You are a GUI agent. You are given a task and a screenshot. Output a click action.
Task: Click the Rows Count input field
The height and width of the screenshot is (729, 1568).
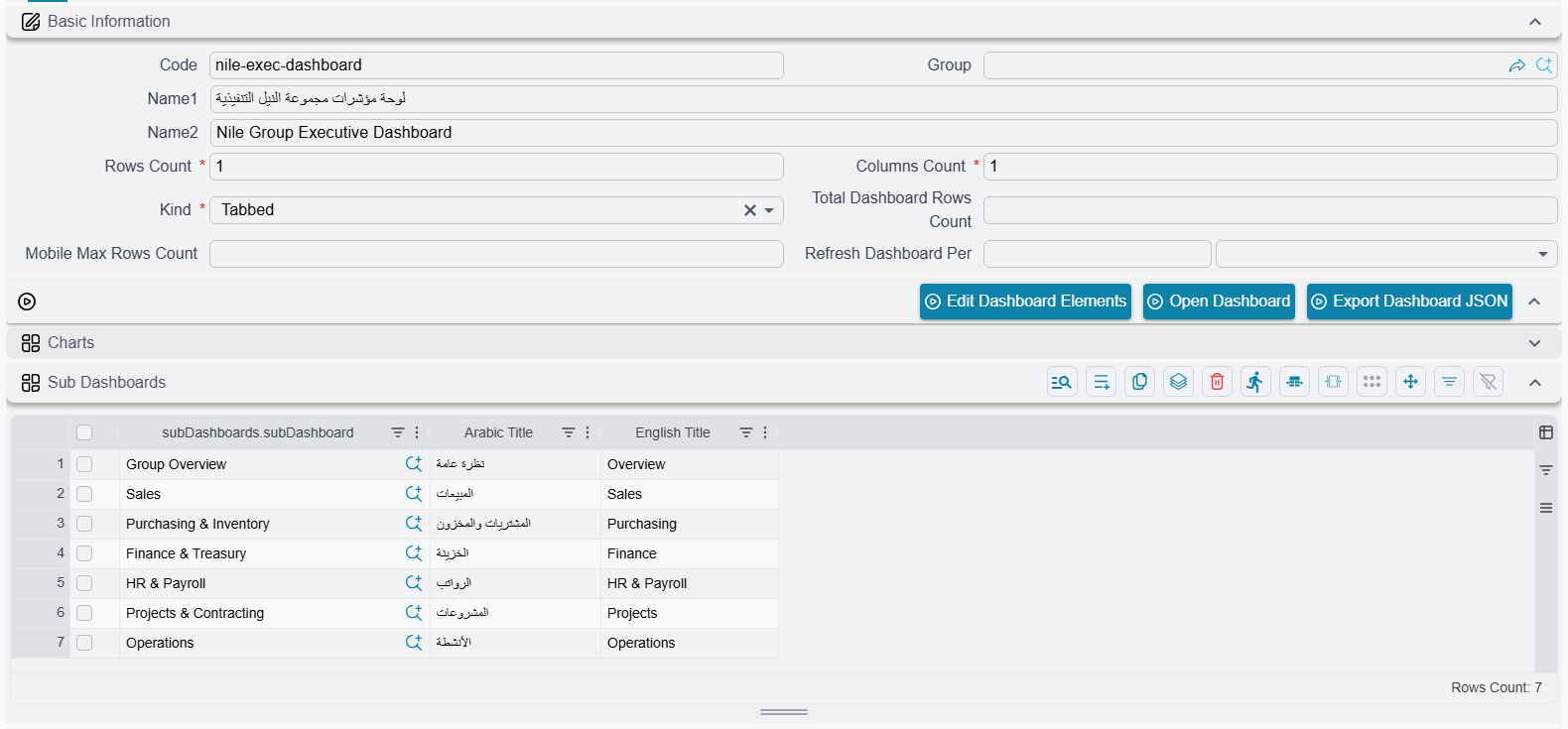(x=496, y=167)
